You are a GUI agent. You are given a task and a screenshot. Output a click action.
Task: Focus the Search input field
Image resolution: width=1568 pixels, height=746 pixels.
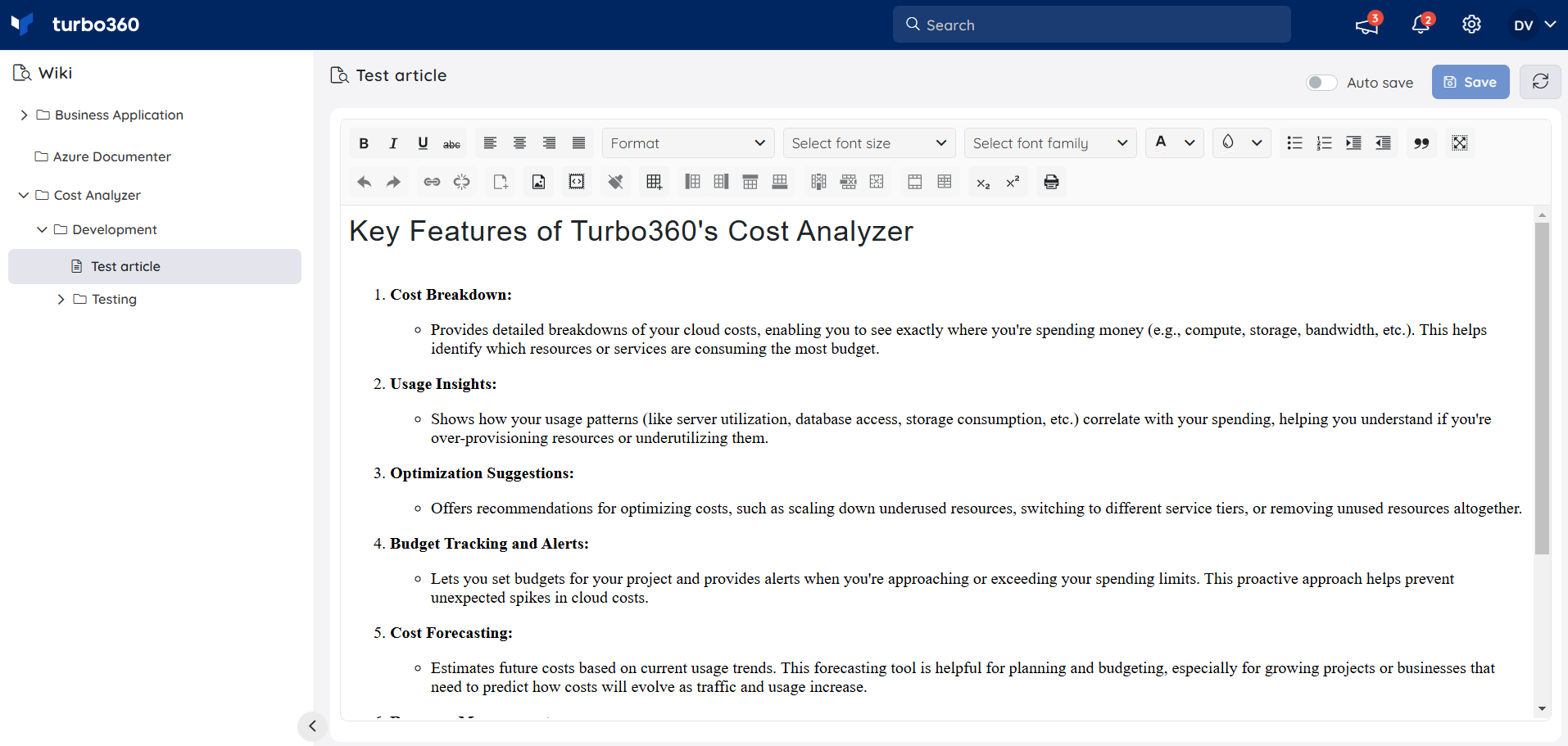coord(1091,25)
